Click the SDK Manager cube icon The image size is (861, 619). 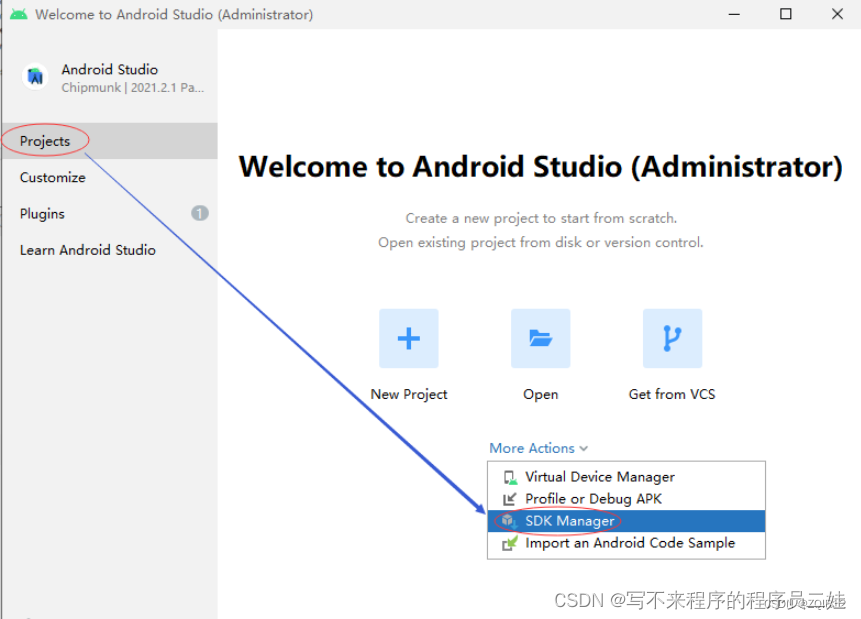pos(509,521)
